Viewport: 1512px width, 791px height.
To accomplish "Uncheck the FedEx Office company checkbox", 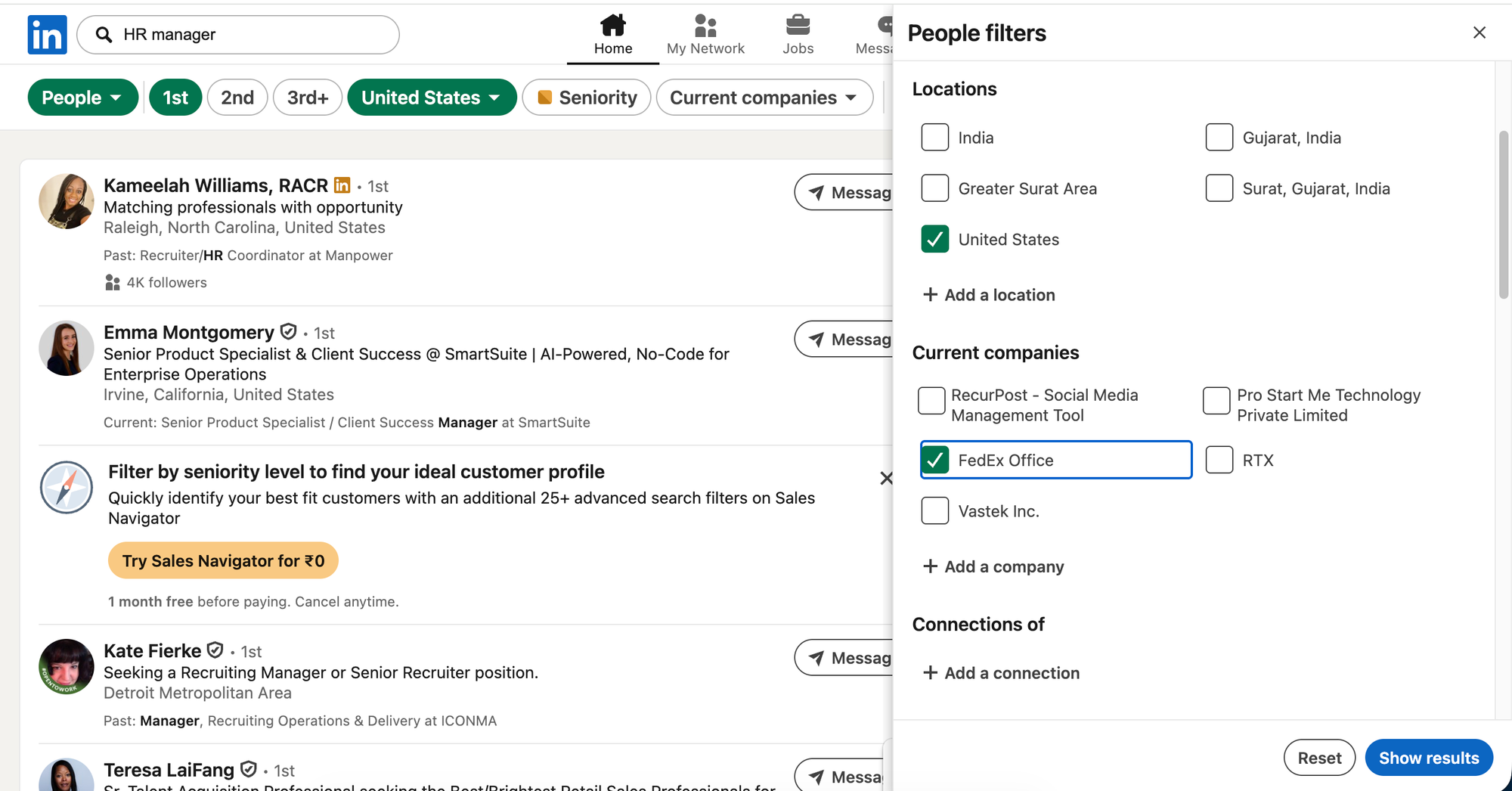I will [935, 461].
